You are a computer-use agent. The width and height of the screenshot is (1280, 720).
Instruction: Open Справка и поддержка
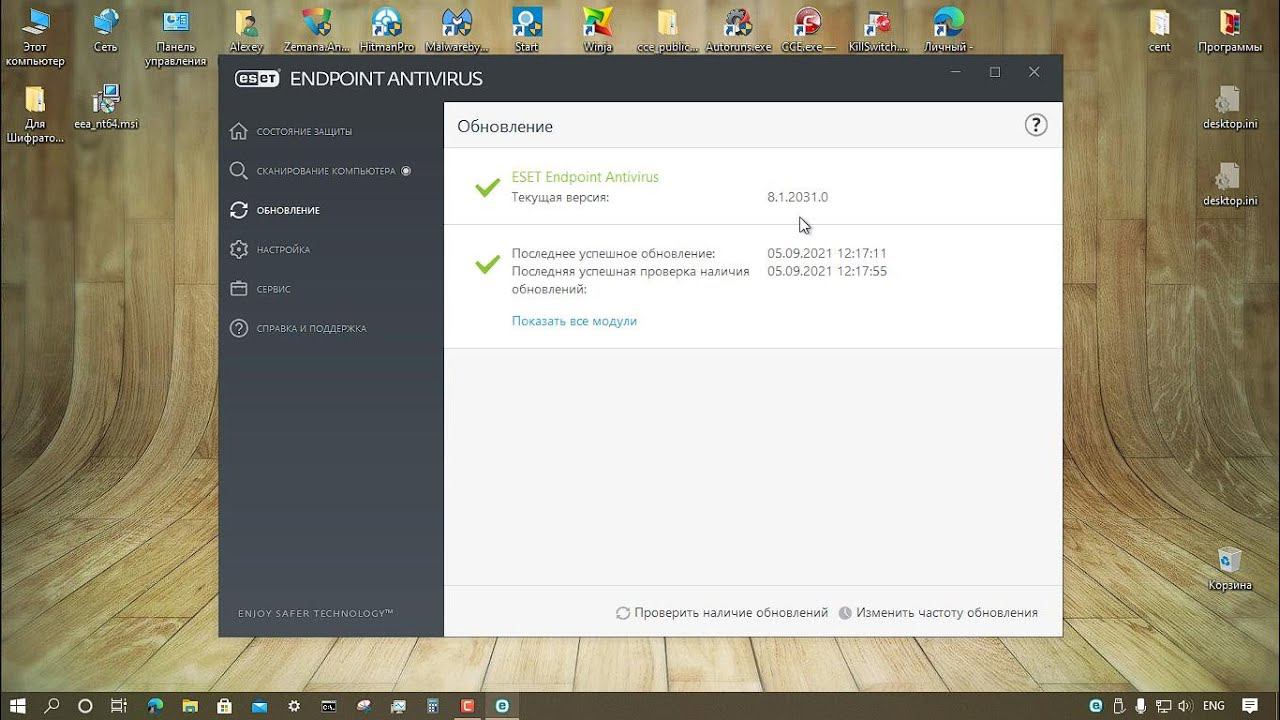pos(298,328)
